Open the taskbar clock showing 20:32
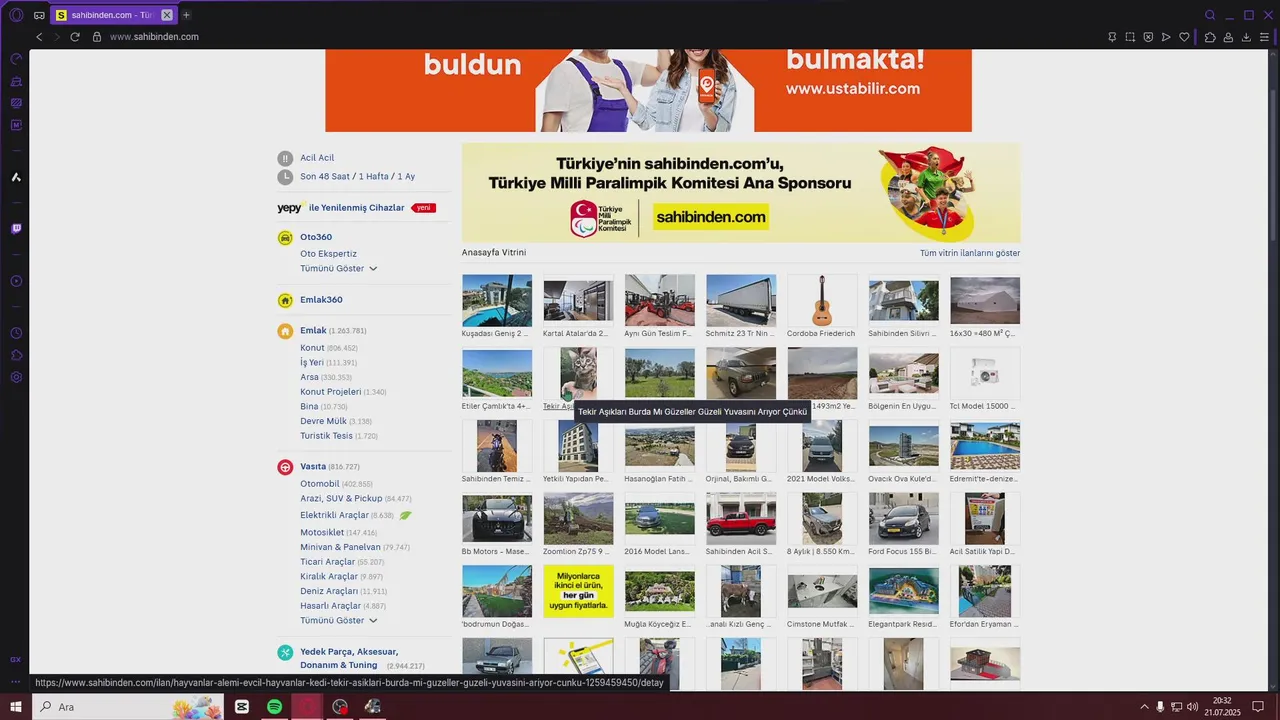The height and width of the screenshot is (720, 1280). coord(1222,707)
